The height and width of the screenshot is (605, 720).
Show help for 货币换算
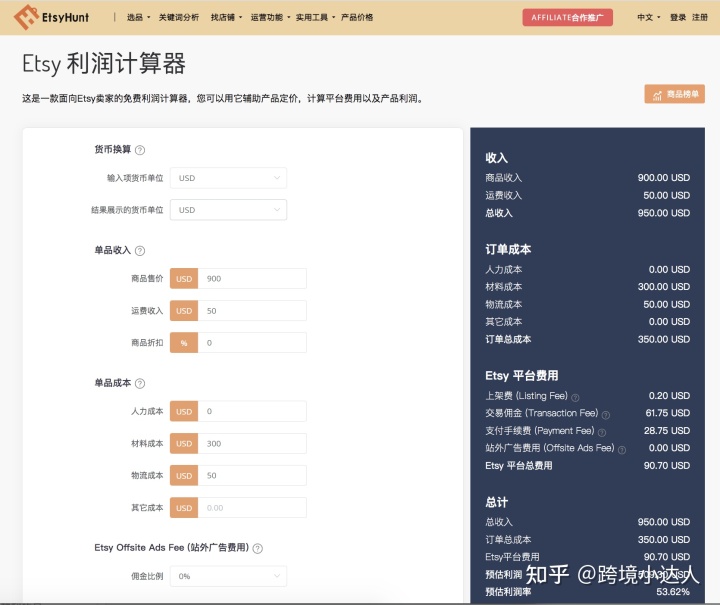click(140, 150)
